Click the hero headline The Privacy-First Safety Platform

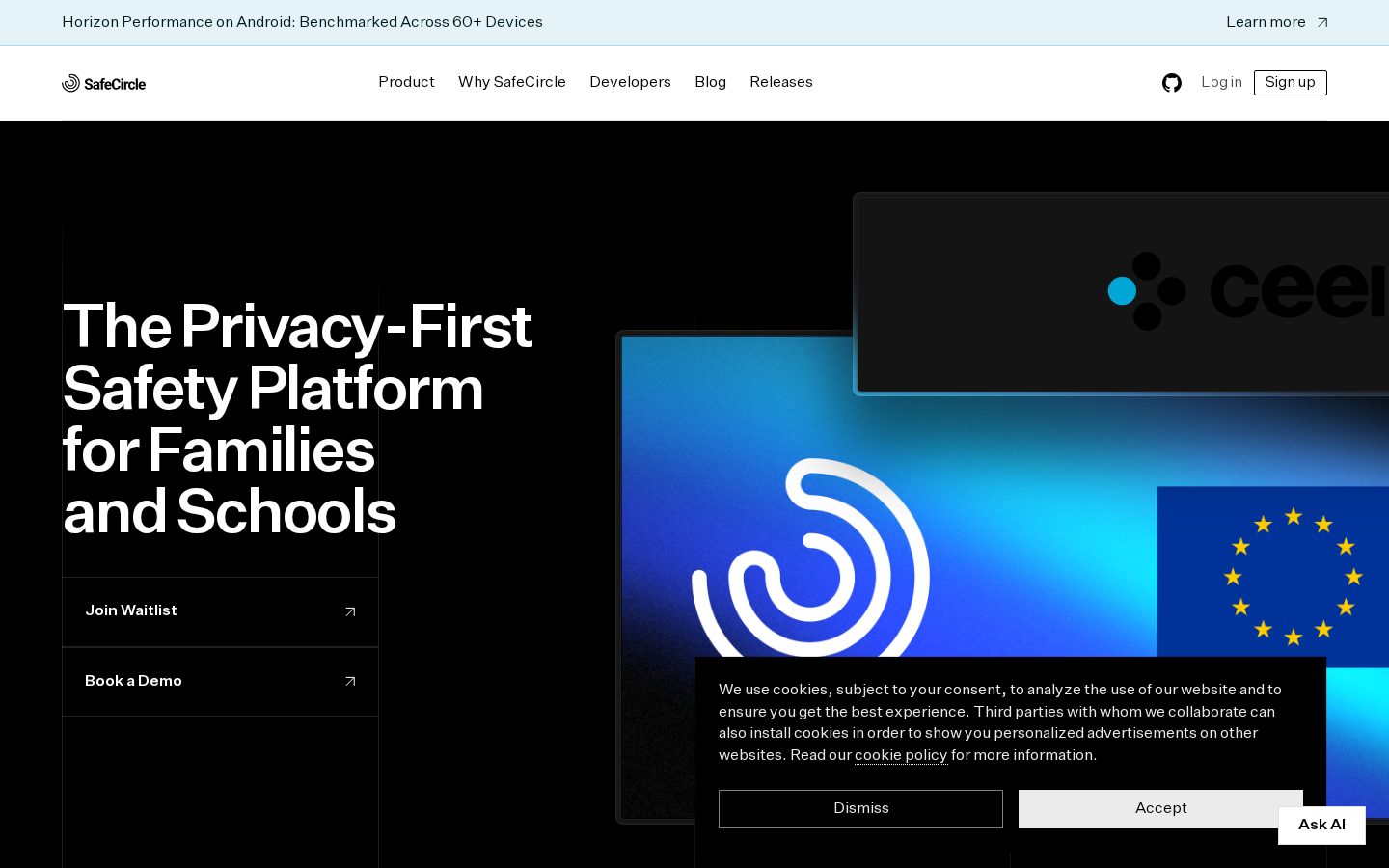[297, 419]
